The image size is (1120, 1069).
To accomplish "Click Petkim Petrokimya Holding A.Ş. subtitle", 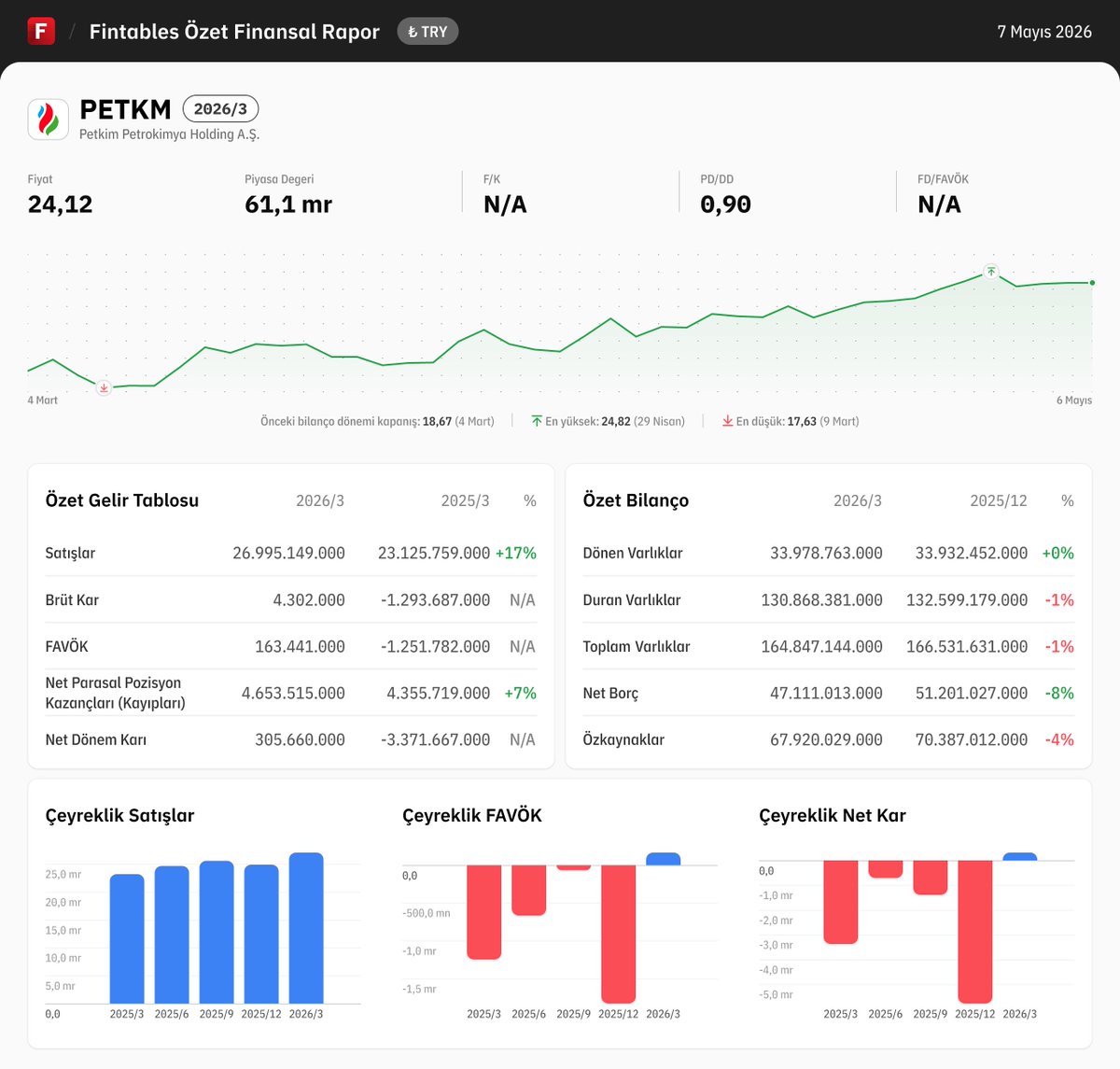I will (169, 134).
